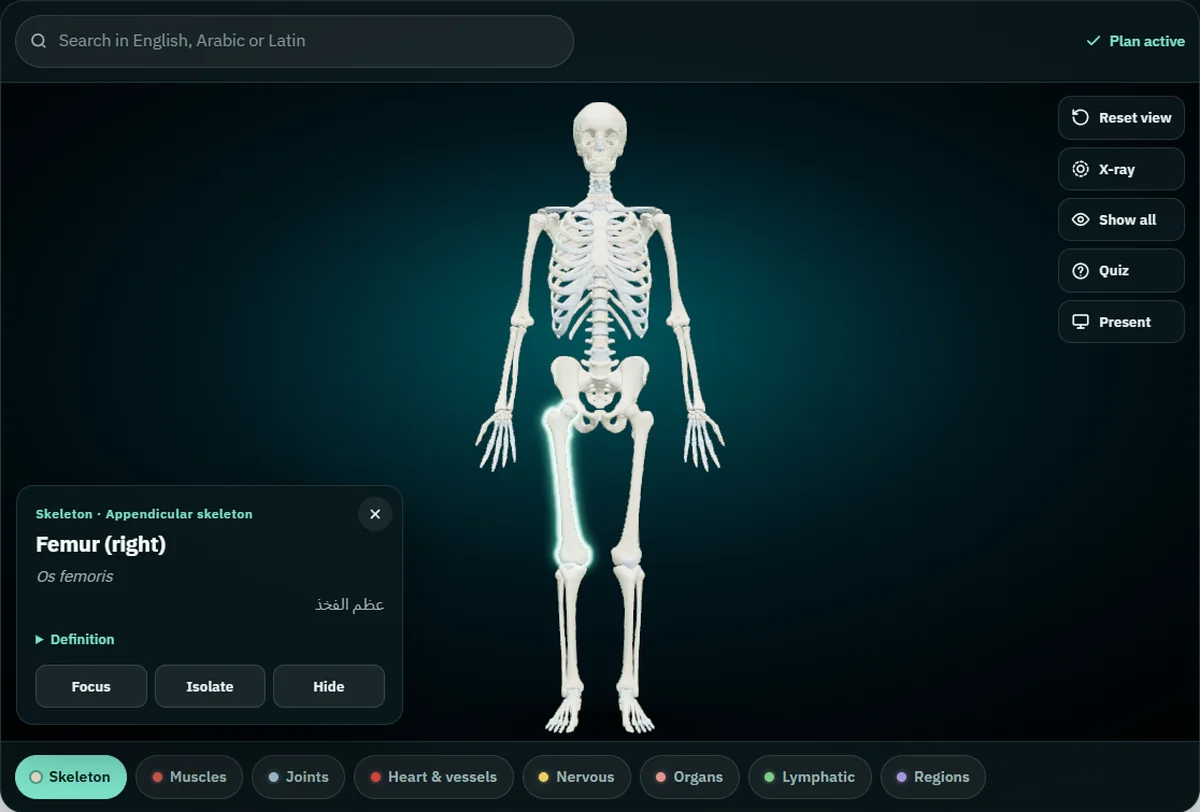
Task: Select the highlighted right femur bone
Action: (x=566, y=485)
